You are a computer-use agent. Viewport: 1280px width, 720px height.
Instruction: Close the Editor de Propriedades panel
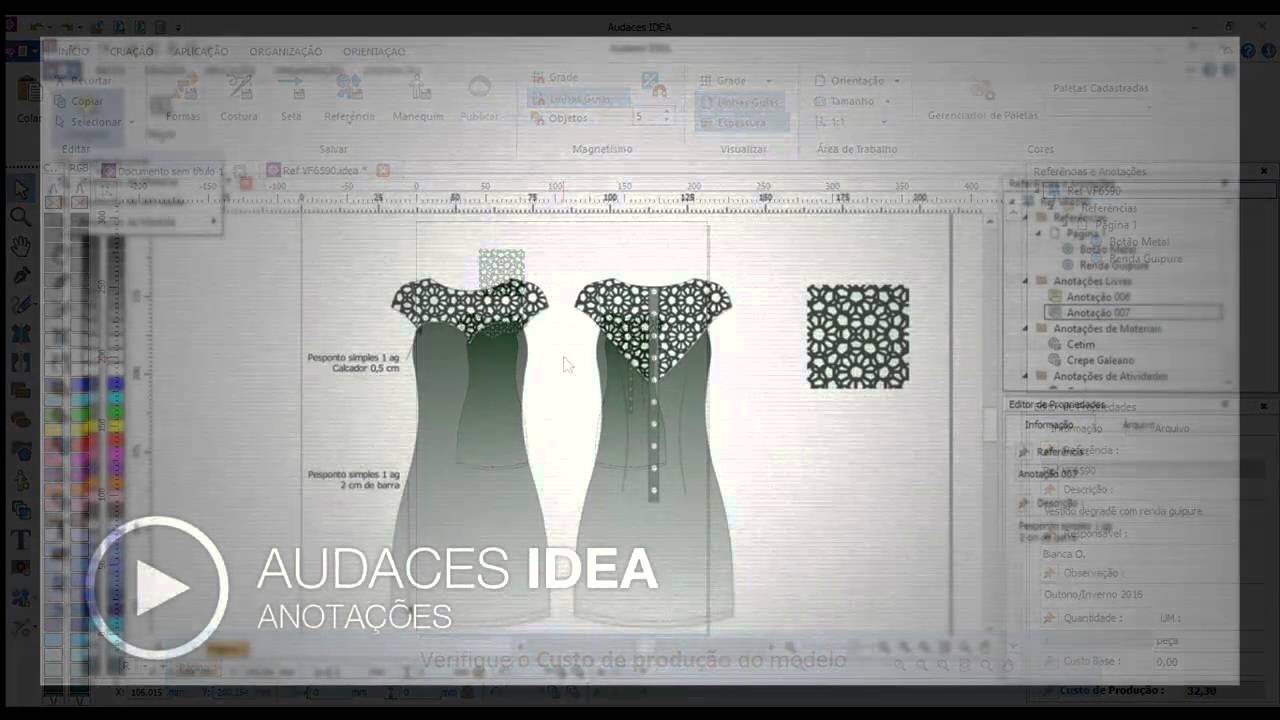(x=1264, y=406)
